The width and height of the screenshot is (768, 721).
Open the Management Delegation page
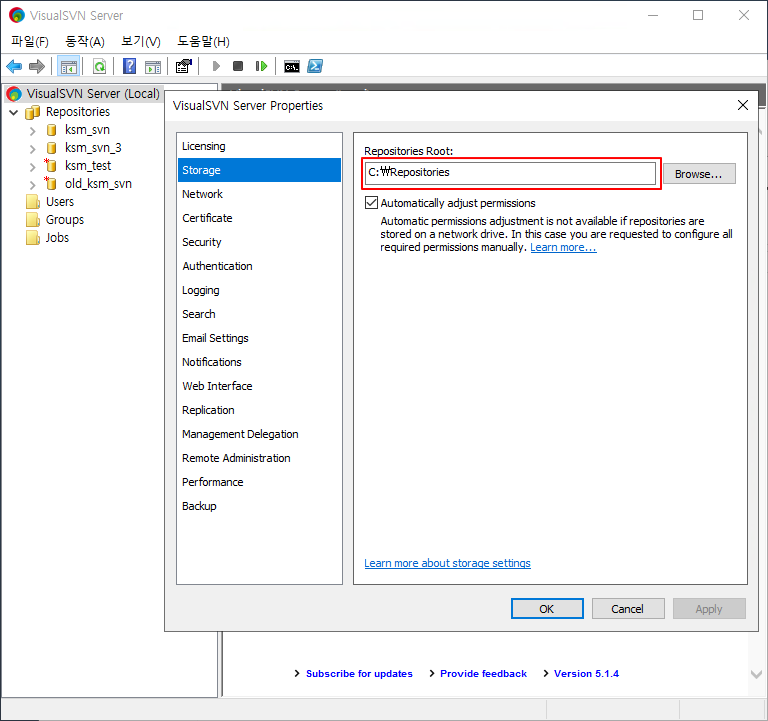click(x=260, y=434)
